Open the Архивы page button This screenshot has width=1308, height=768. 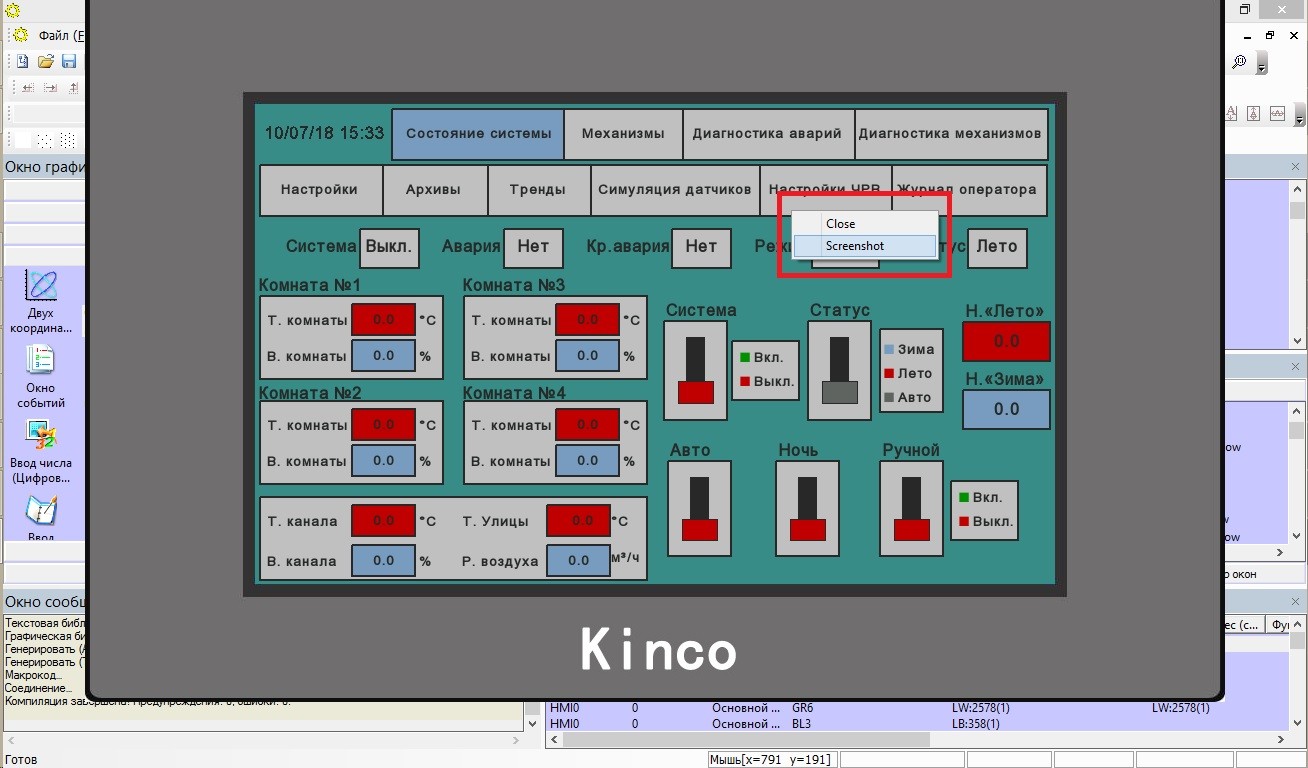tap(434, 190)
